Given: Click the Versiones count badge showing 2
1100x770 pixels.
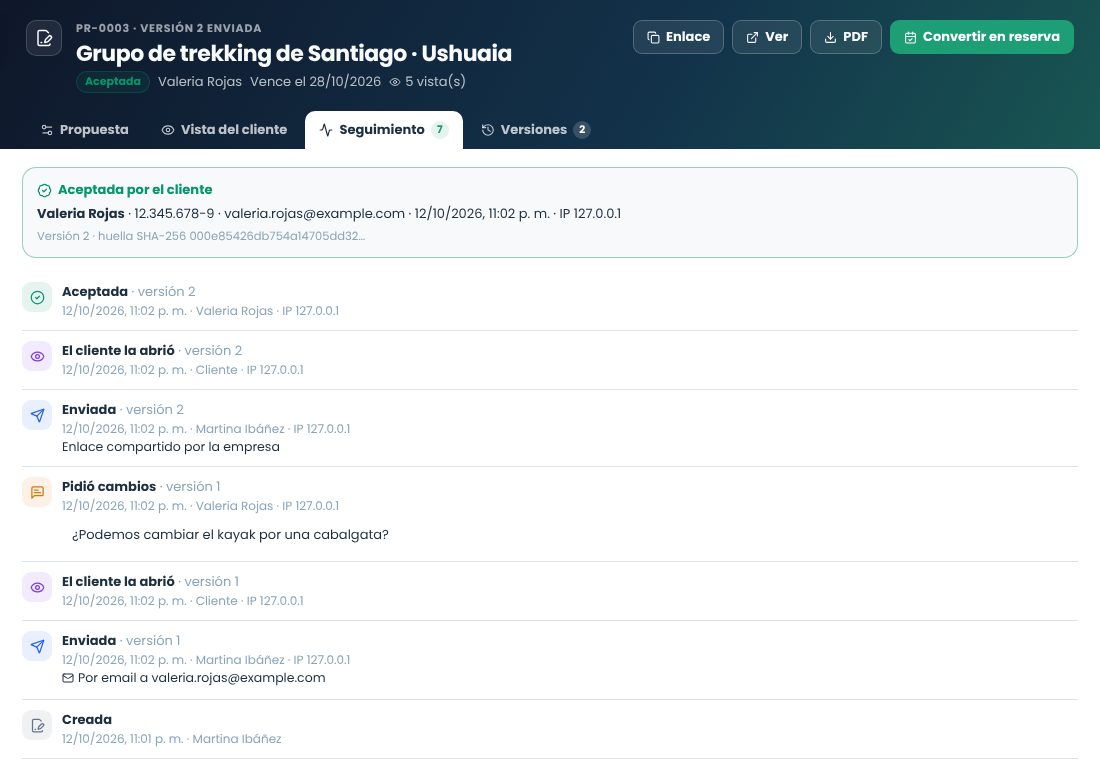Looking at the screenshot, I should pyautogui.click(x=582, y=130).
